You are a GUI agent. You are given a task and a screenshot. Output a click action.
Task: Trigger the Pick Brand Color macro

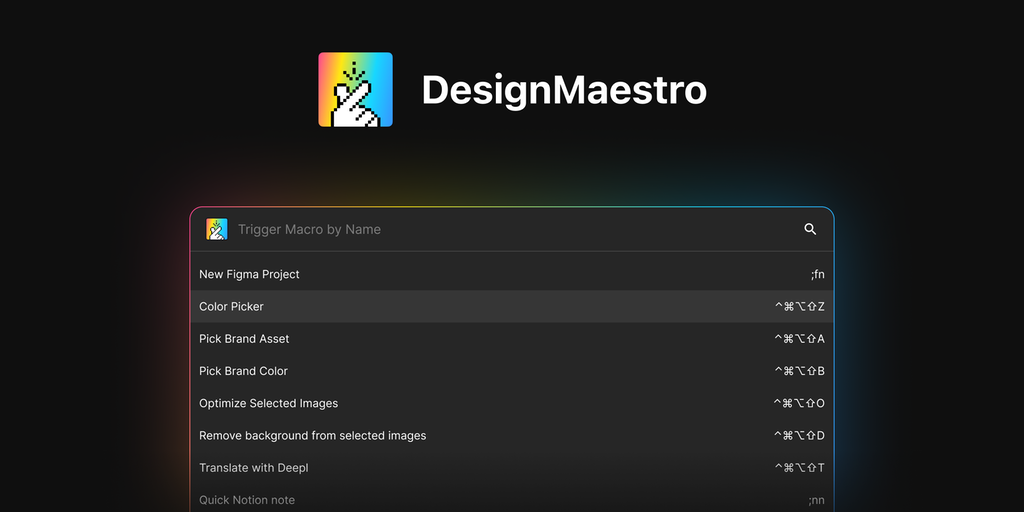pyautogui.click(x=512, y=371)
